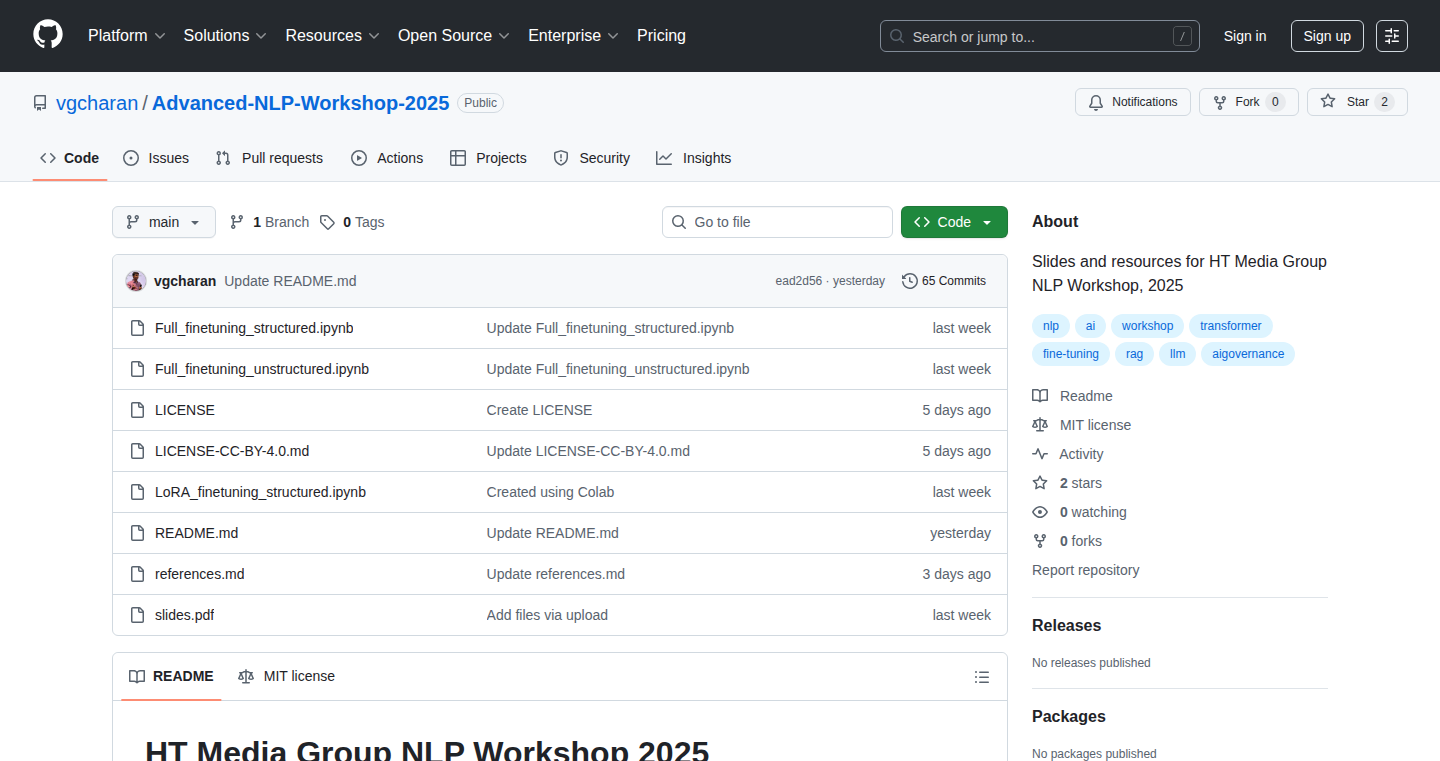Click file icon for Full_finetuning_unstructured.ipynb
The image size is (1440, 761).
coord(137,369)
